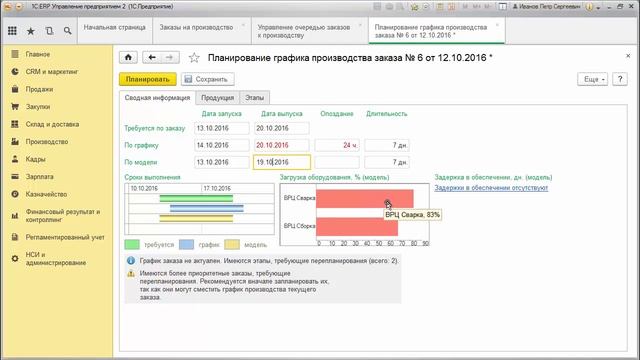Open the Задержки в обеспечении отсутствуют link

(x=491, y=188)
